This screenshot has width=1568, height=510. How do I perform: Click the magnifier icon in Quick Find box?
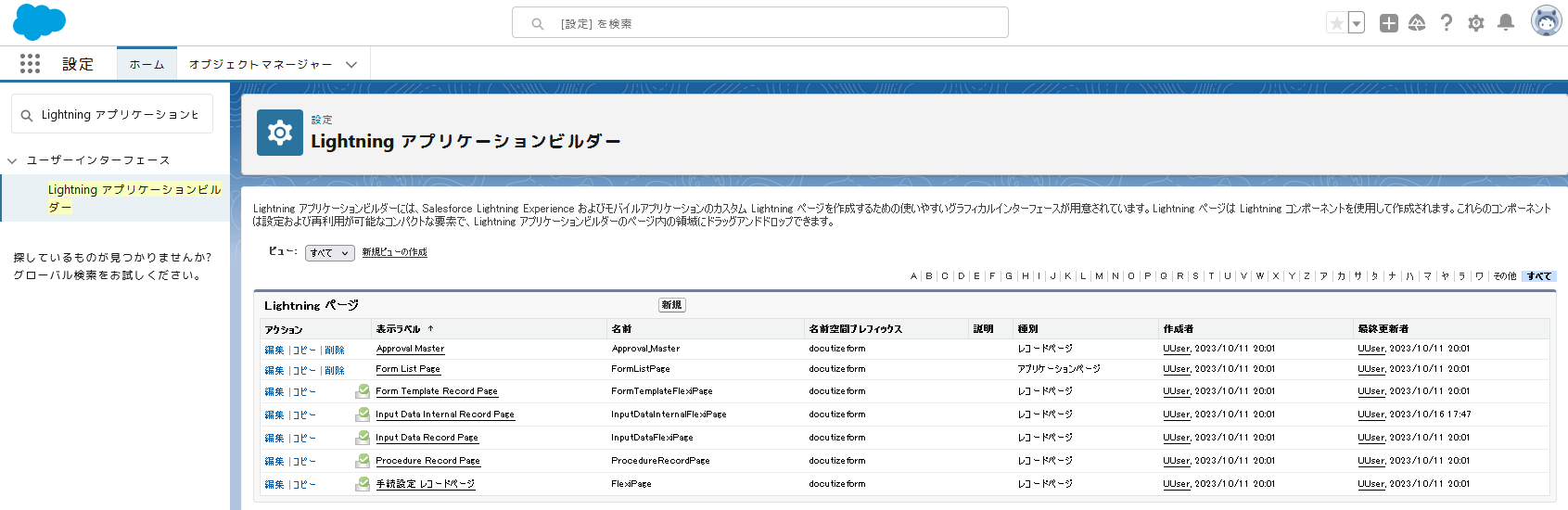pos(27,115)
